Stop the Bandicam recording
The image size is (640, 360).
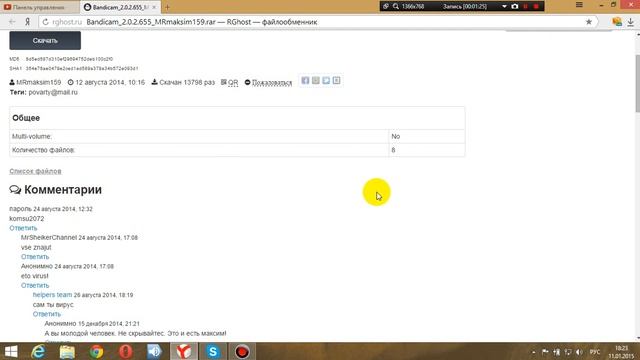(536, 6)
